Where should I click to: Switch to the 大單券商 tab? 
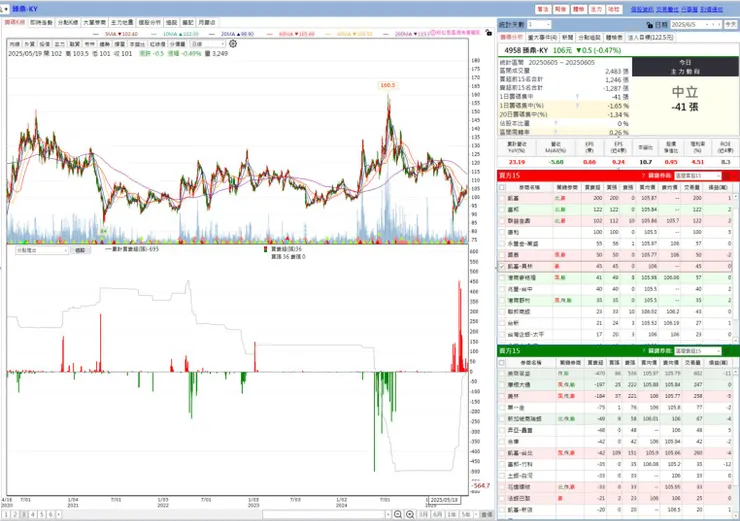point(94,22)
